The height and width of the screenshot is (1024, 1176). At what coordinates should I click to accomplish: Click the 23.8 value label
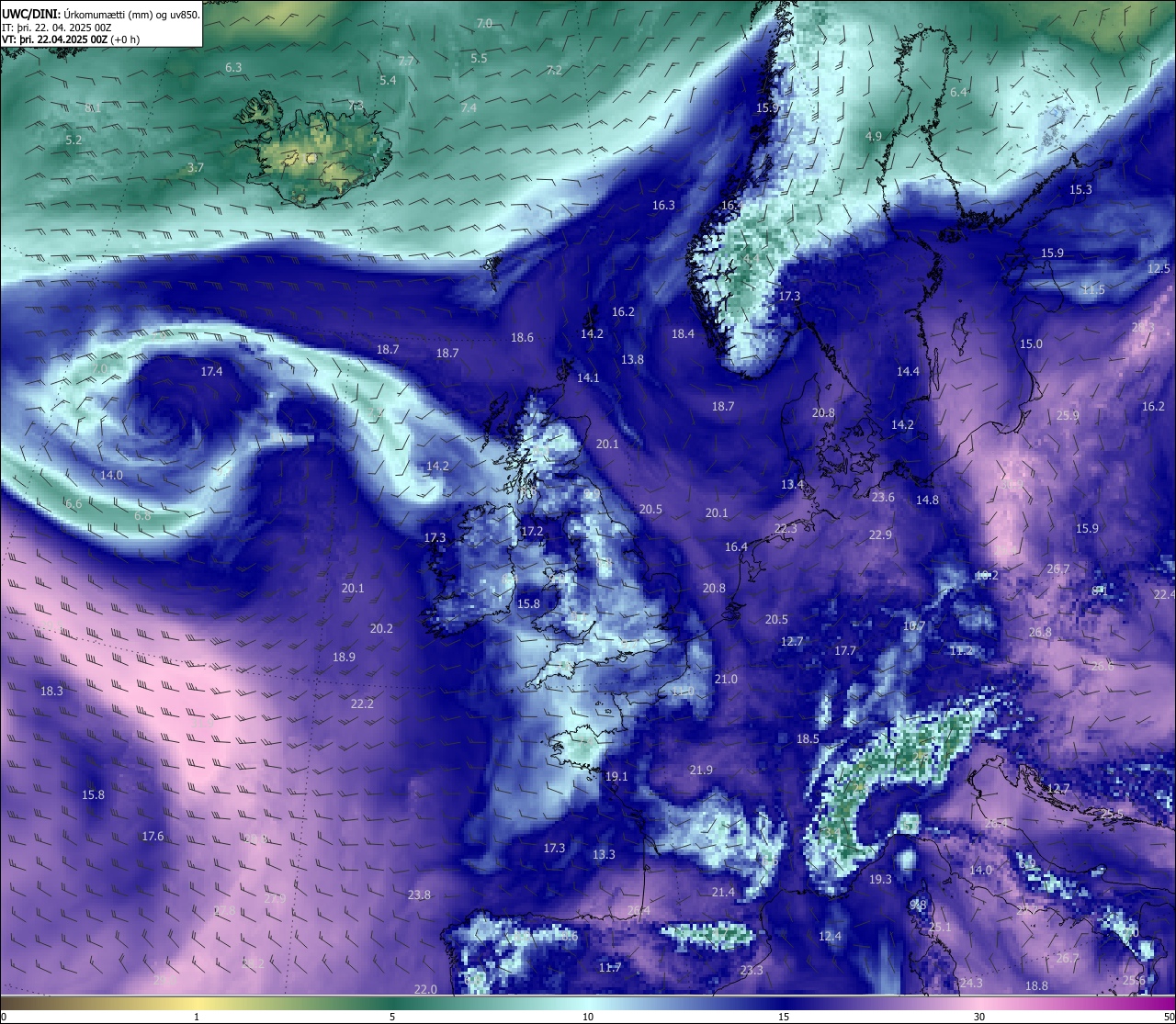pos(419,895)
